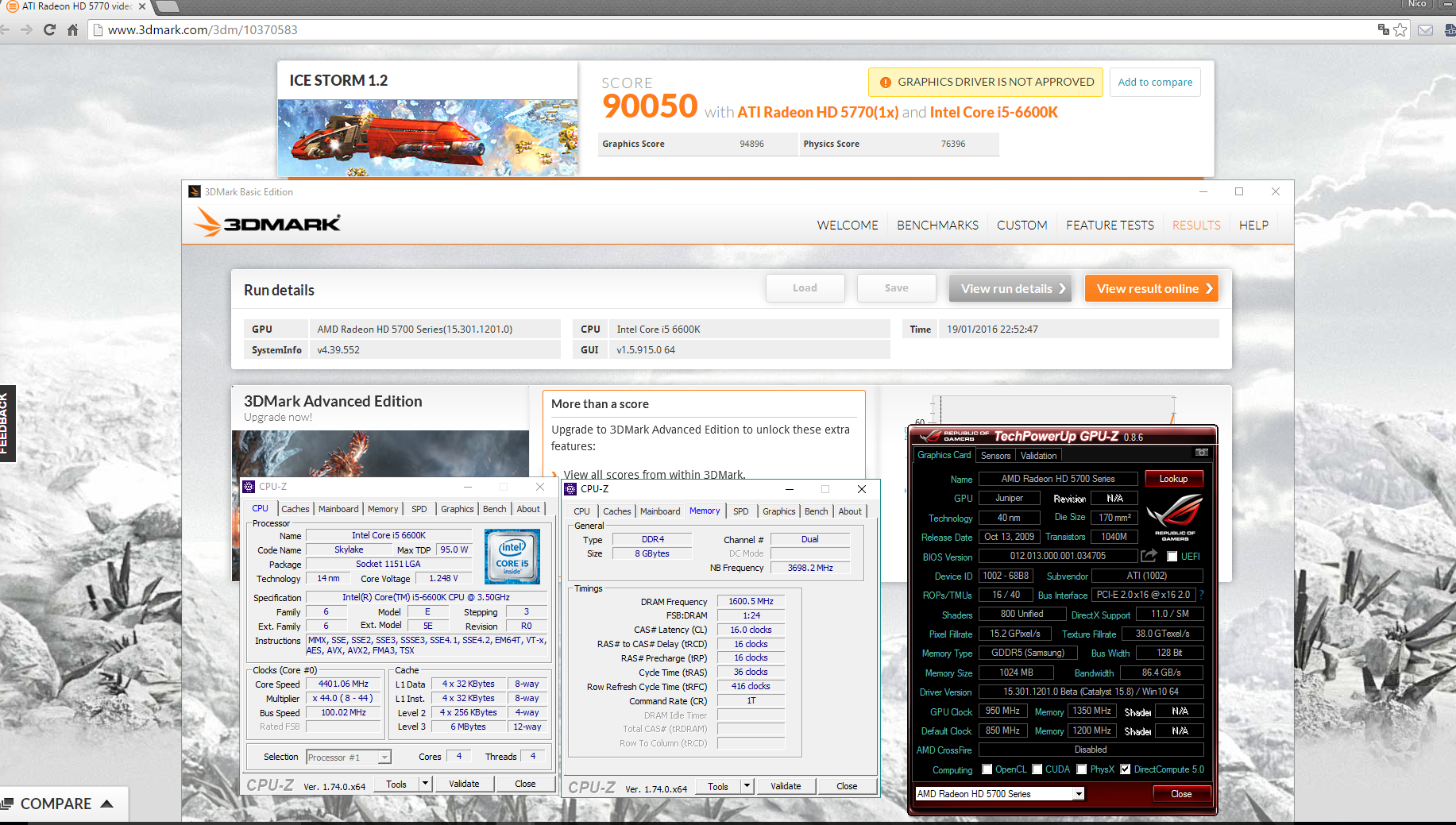1456x825 pixels.
Task: Click Validate in the CPU-Z Memory window
Action: point(786,786)
